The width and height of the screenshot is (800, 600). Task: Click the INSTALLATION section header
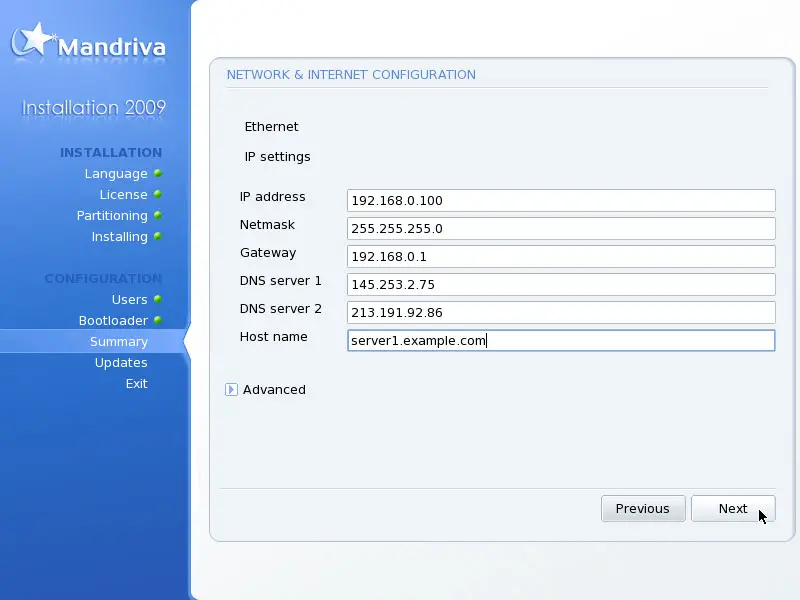click(x=111, y=153)
